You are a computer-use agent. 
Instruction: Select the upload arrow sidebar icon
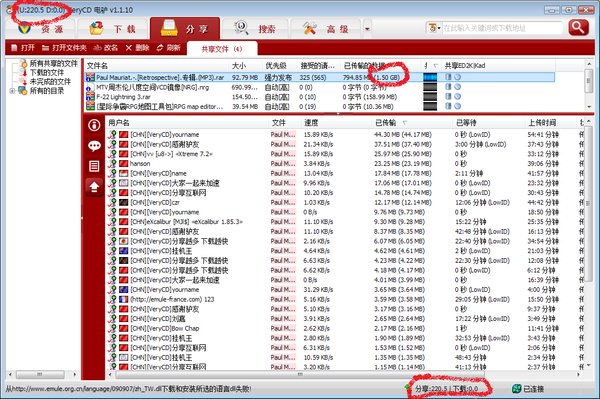tap(94, 187)
